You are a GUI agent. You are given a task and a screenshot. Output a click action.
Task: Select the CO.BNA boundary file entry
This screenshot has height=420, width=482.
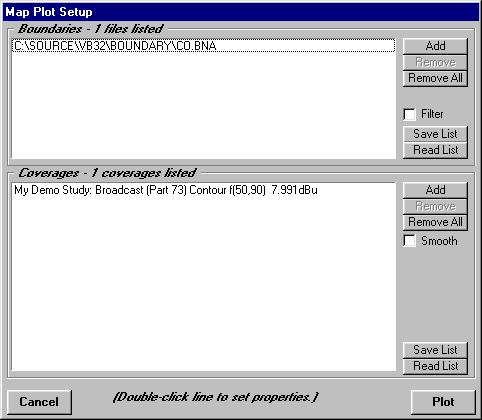(203, 46)
